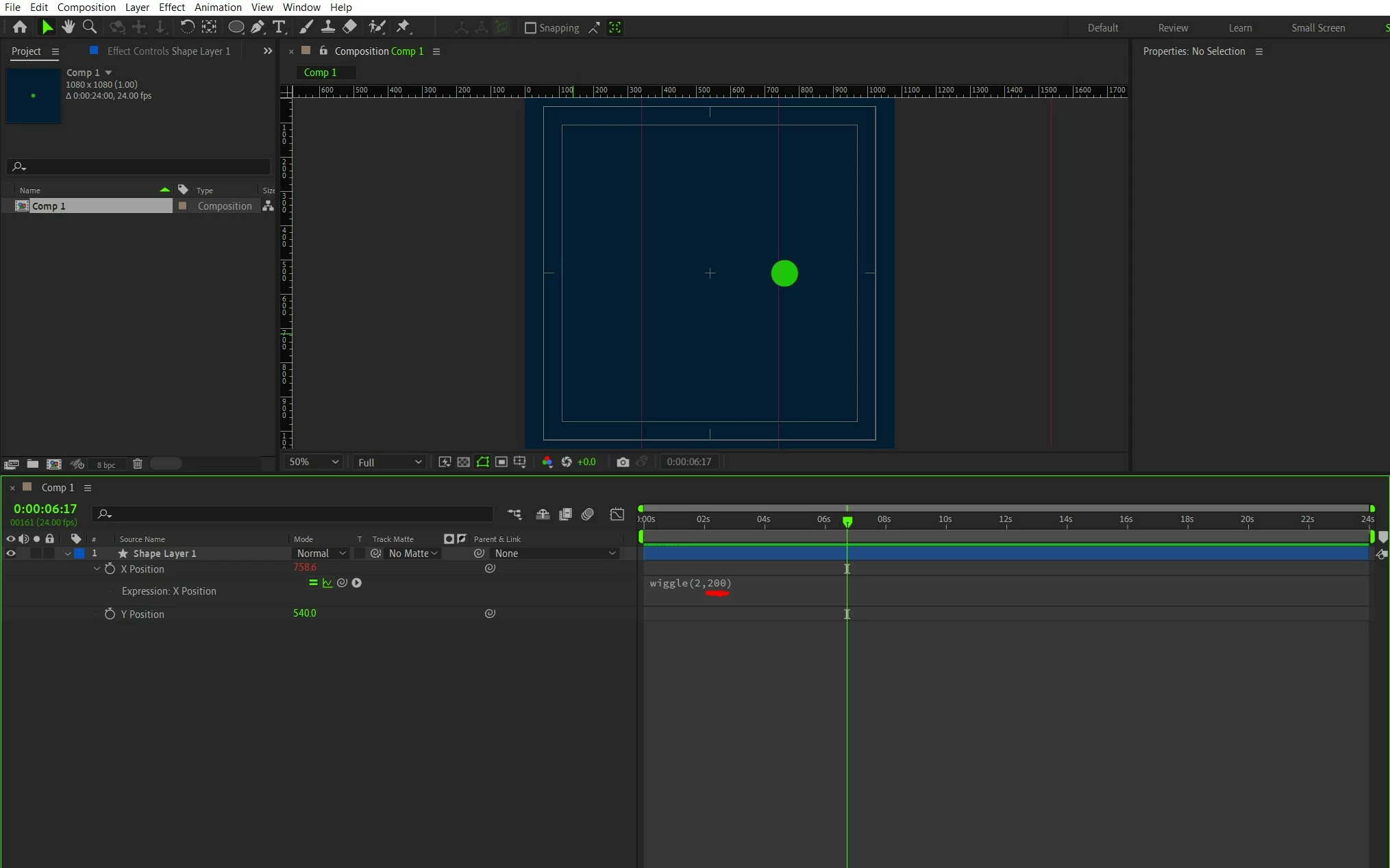The height and width of the screenshot is (868, 1390).
Task: Switch to the Effect Controls Shape Layer 1 tab
Action: click(x=169, y=51)
